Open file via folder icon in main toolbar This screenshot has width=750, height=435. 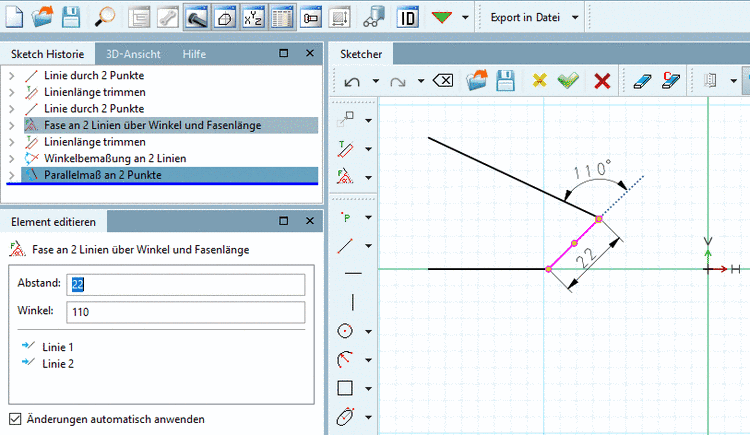point(42,17)
